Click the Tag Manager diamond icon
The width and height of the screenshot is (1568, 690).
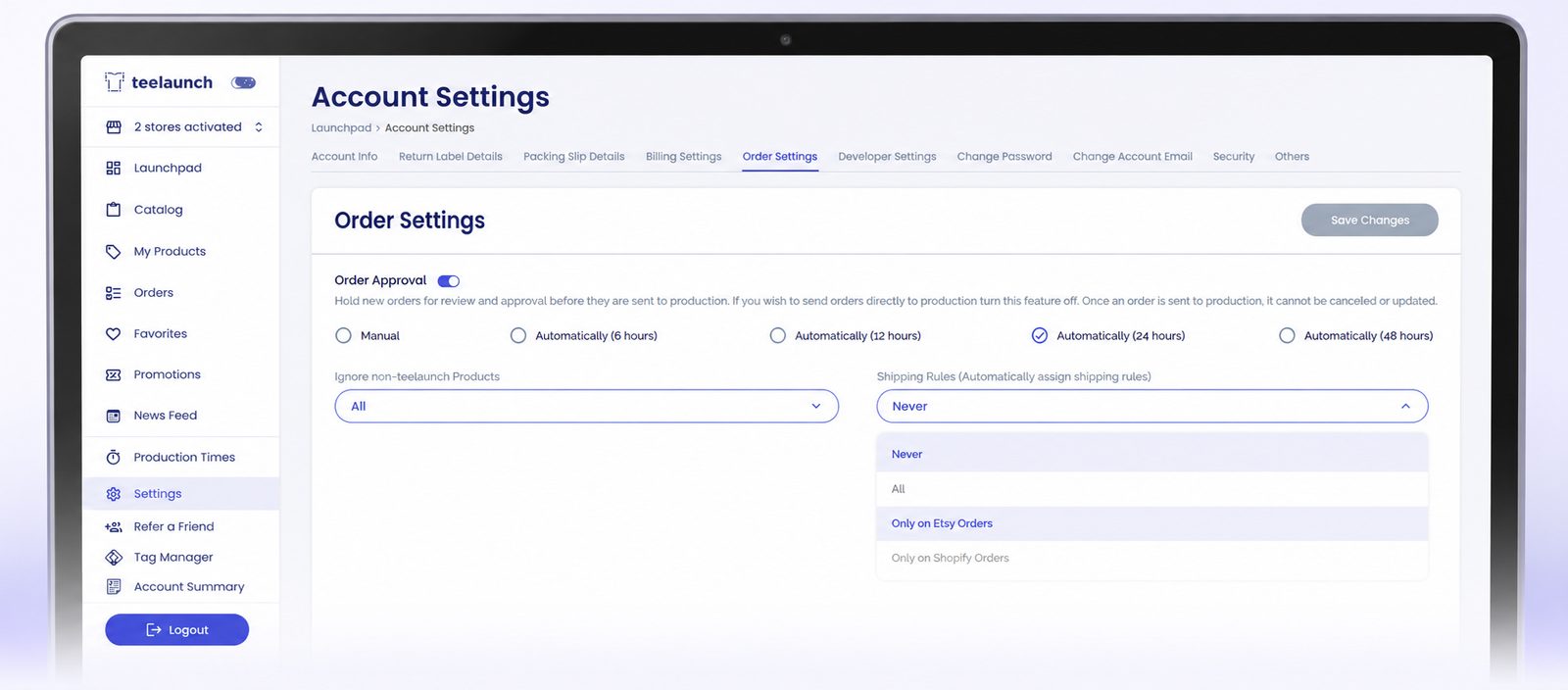point(114,558)
